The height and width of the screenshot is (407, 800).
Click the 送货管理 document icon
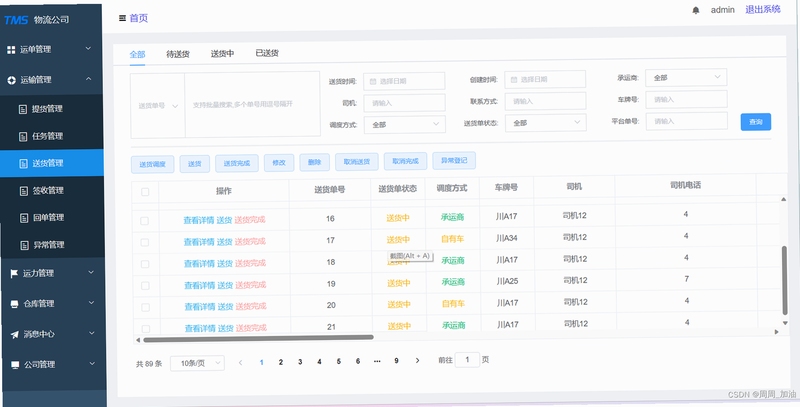23,163
